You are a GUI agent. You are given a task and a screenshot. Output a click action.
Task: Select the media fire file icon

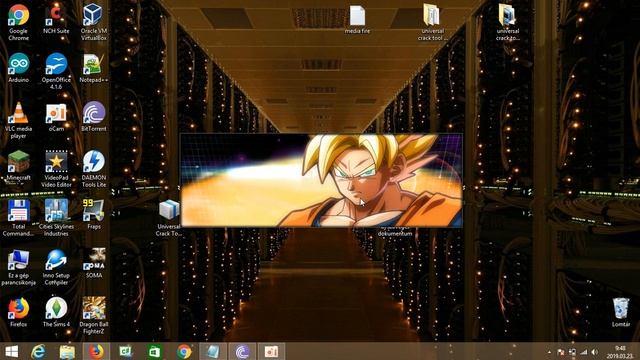pyautogui.click(x=357, y=19)
